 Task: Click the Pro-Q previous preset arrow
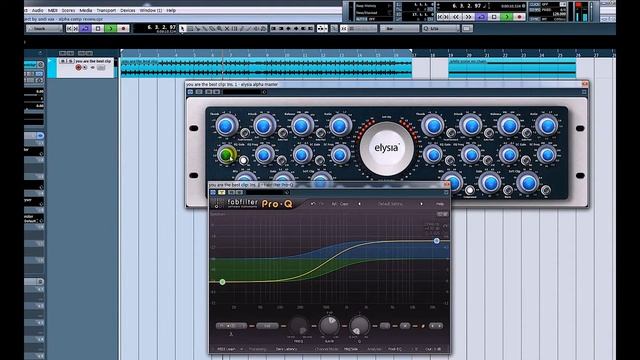[359, 204]
